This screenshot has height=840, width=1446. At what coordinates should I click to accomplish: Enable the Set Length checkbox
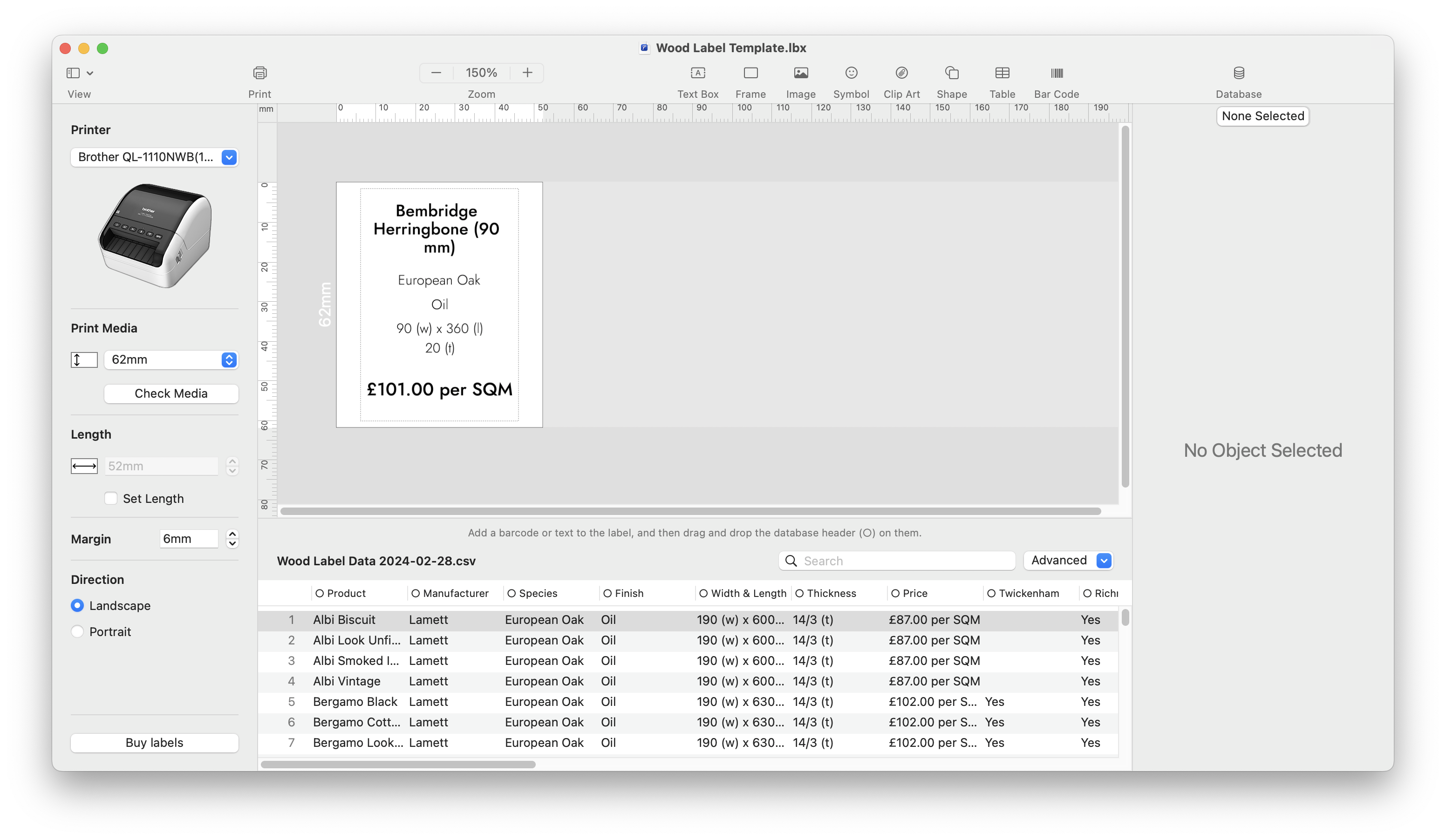point(111,498)
